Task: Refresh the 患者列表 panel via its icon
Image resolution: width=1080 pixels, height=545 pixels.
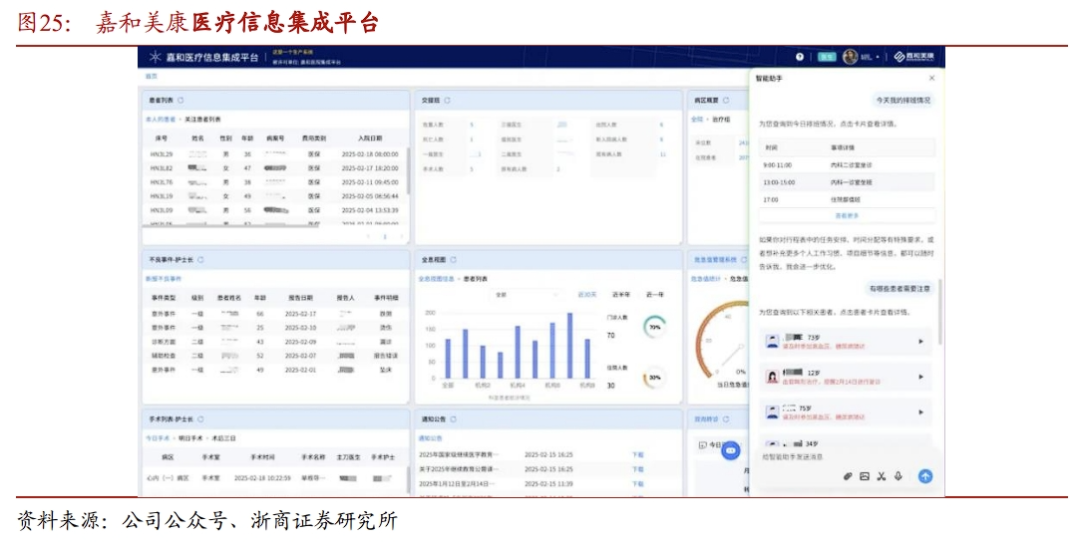Action: (x=181, y=101)
